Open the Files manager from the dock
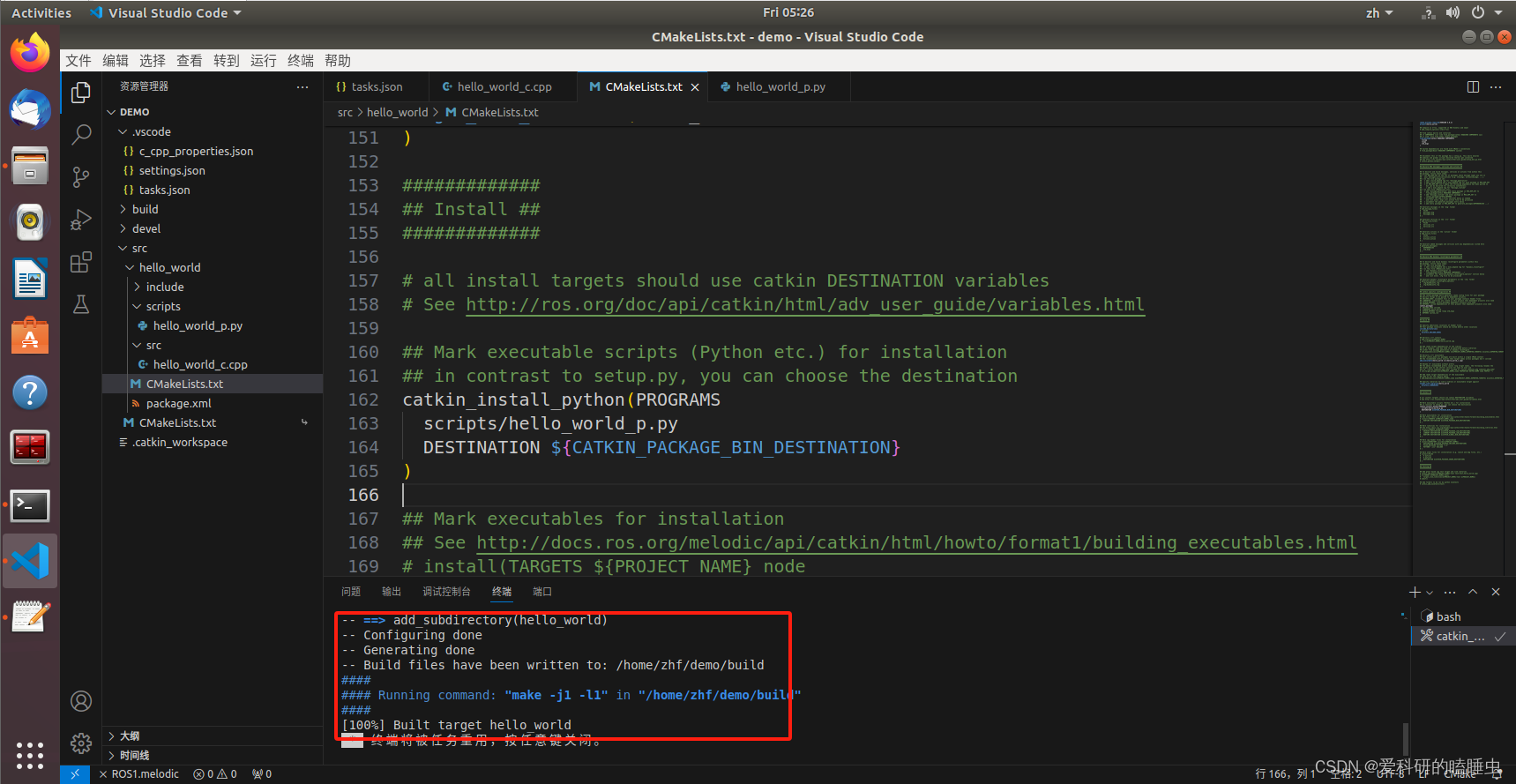 pyautogui.click(x=30, y=166)
